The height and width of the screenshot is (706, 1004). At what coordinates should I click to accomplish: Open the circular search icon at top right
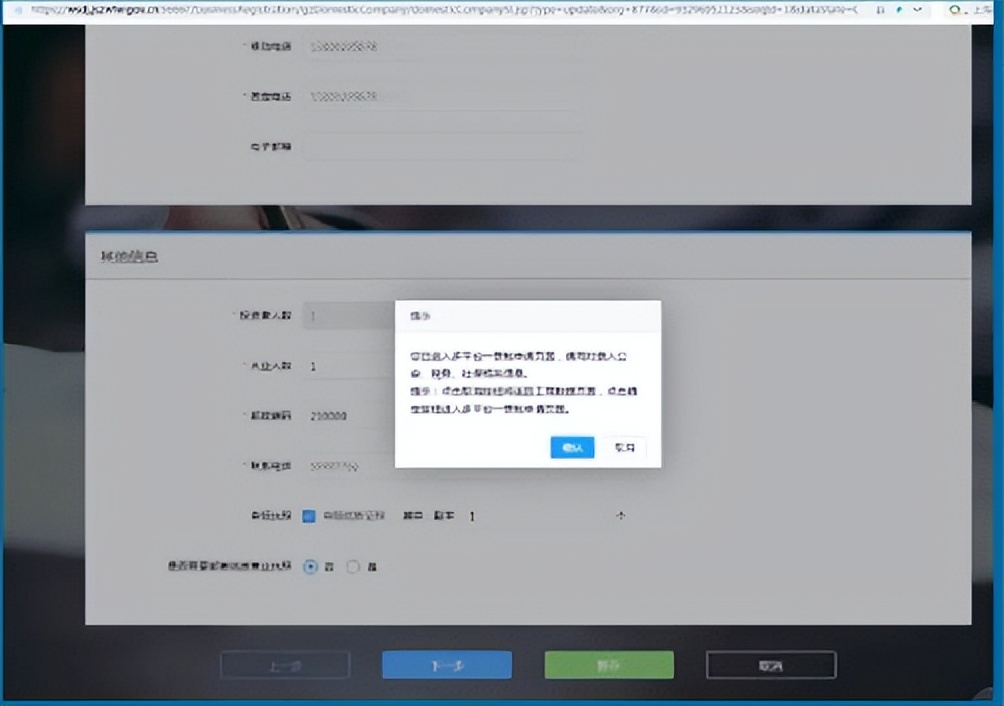(953, 10)
